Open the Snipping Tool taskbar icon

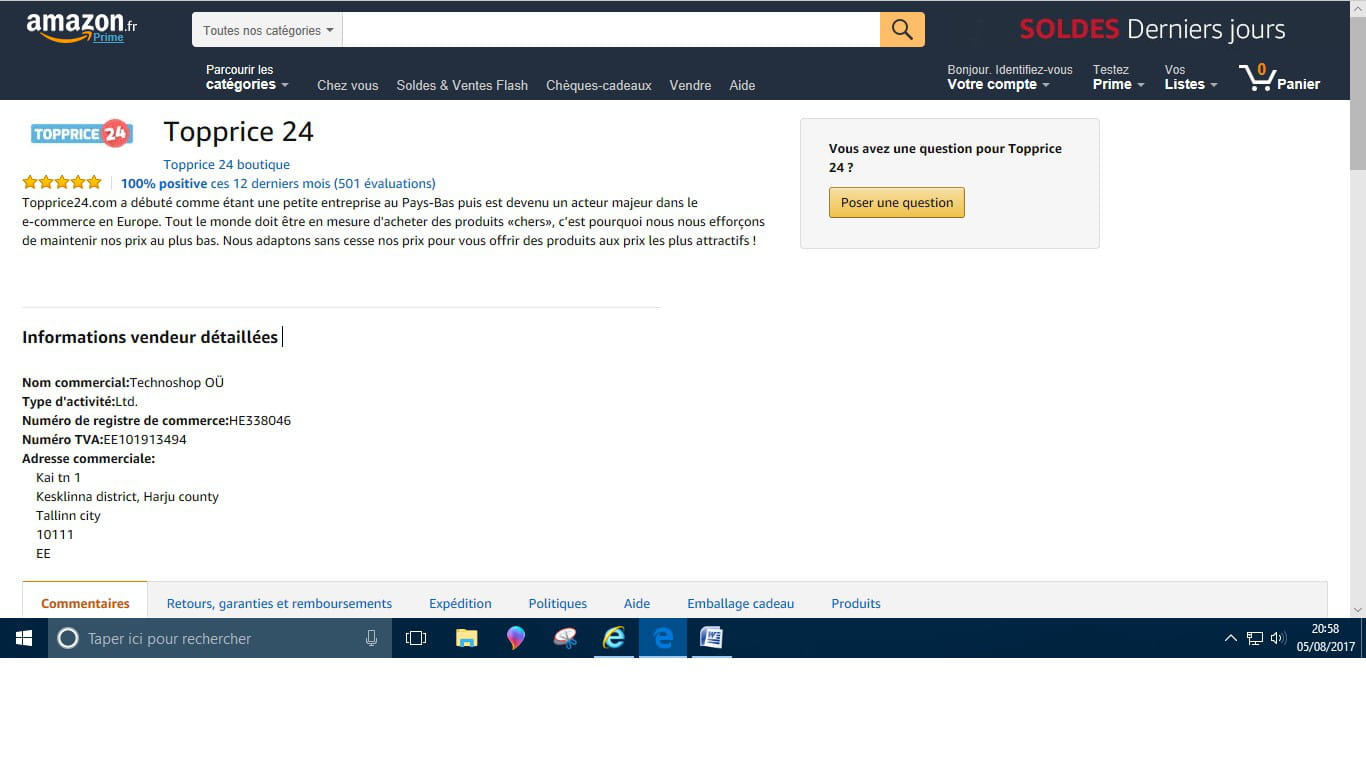point(565,638)
